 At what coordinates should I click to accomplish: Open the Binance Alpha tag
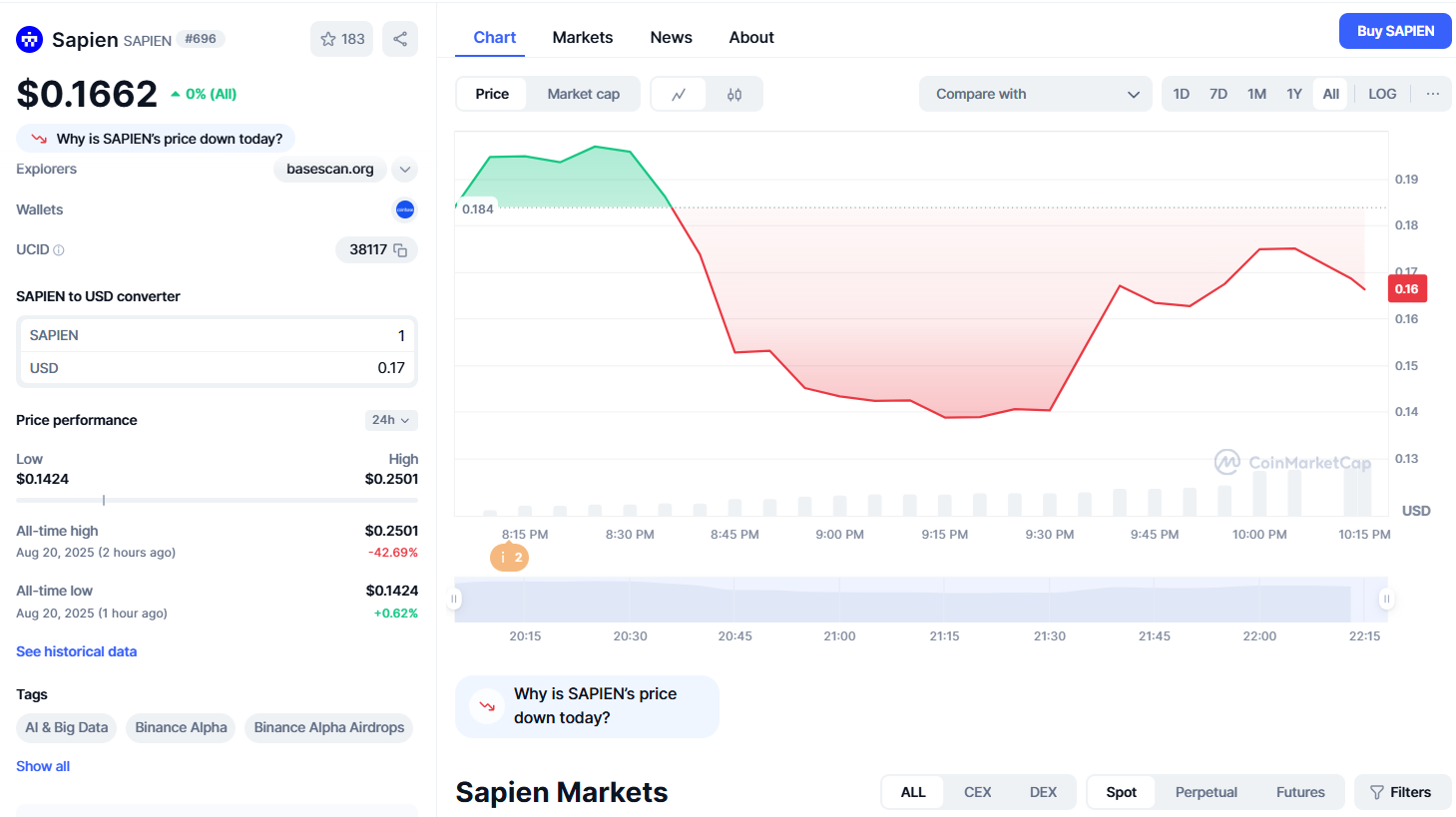(182, 727)
